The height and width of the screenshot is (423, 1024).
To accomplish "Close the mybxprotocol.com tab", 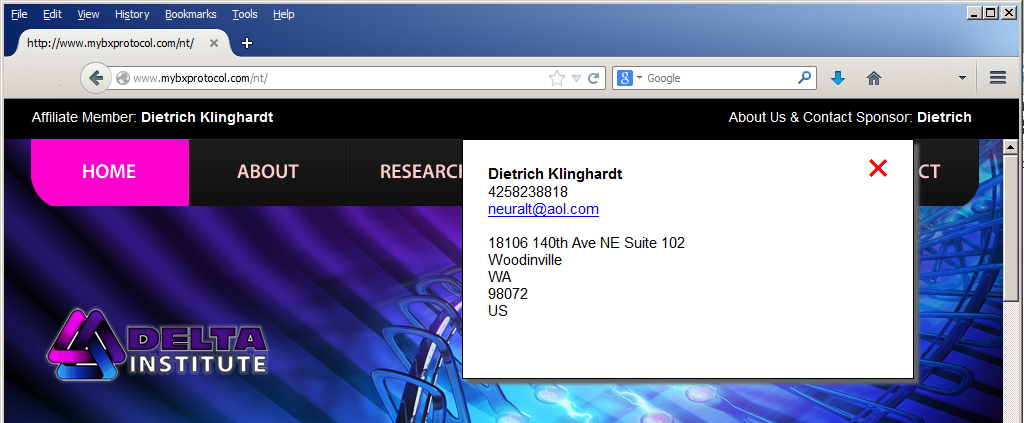I will click(x=214, y=43).
